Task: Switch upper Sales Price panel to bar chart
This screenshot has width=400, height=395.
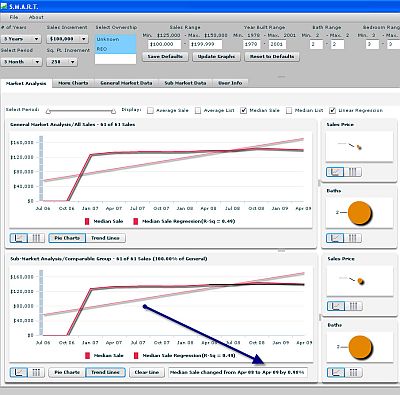Action: pos(352,172)
